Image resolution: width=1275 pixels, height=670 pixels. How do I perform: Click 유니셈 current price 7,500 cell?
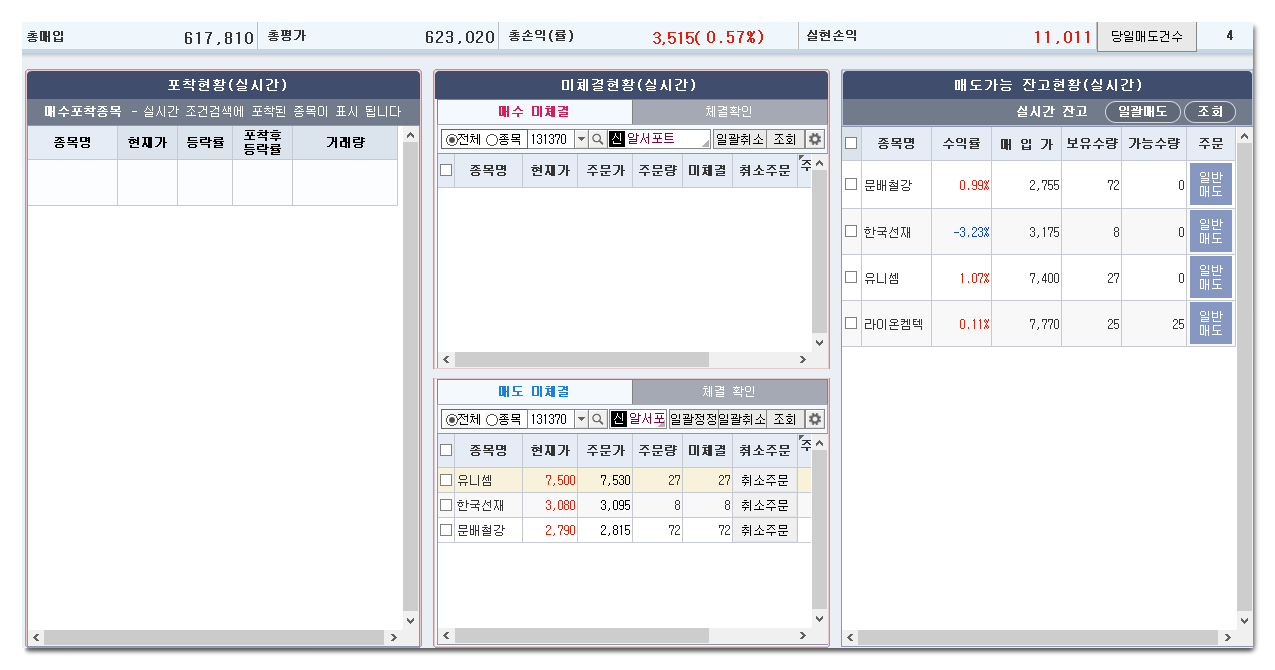tap(550, 480)
